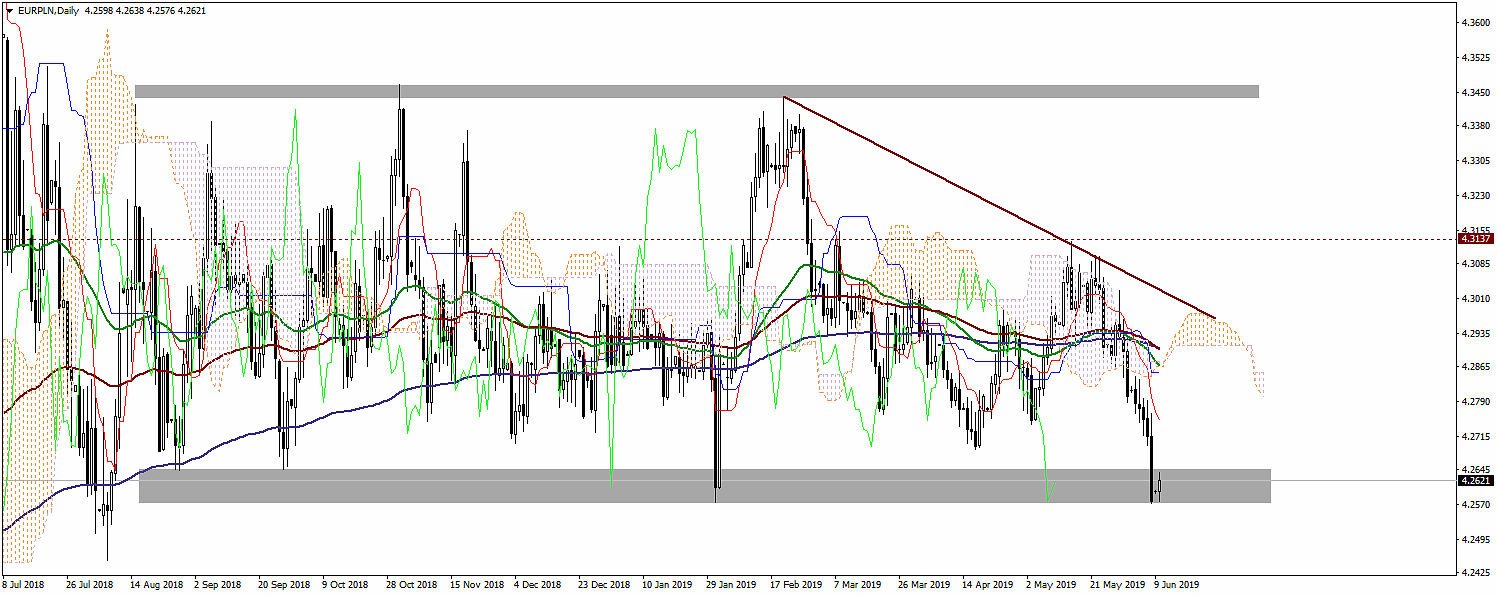Click the 4.2570 price axis label
This screenshot has width=1497, height=596.
tap(1476, 504)
